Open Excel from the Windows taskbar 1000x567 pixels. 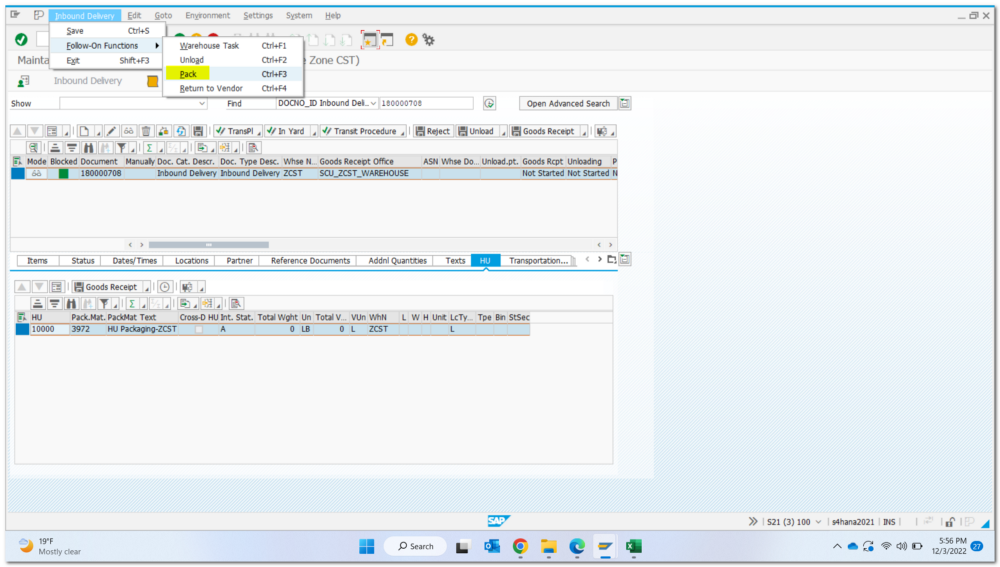click(633, 546)
